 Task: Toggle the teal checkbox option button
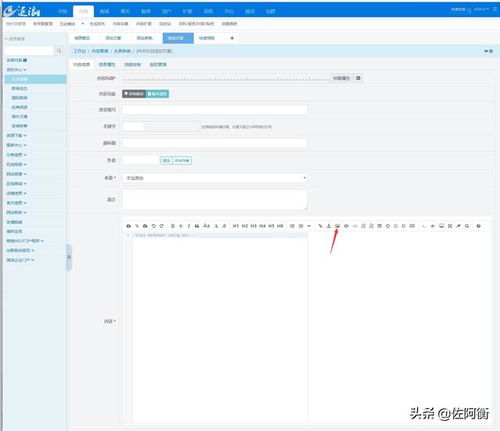[x=157, y=94]
